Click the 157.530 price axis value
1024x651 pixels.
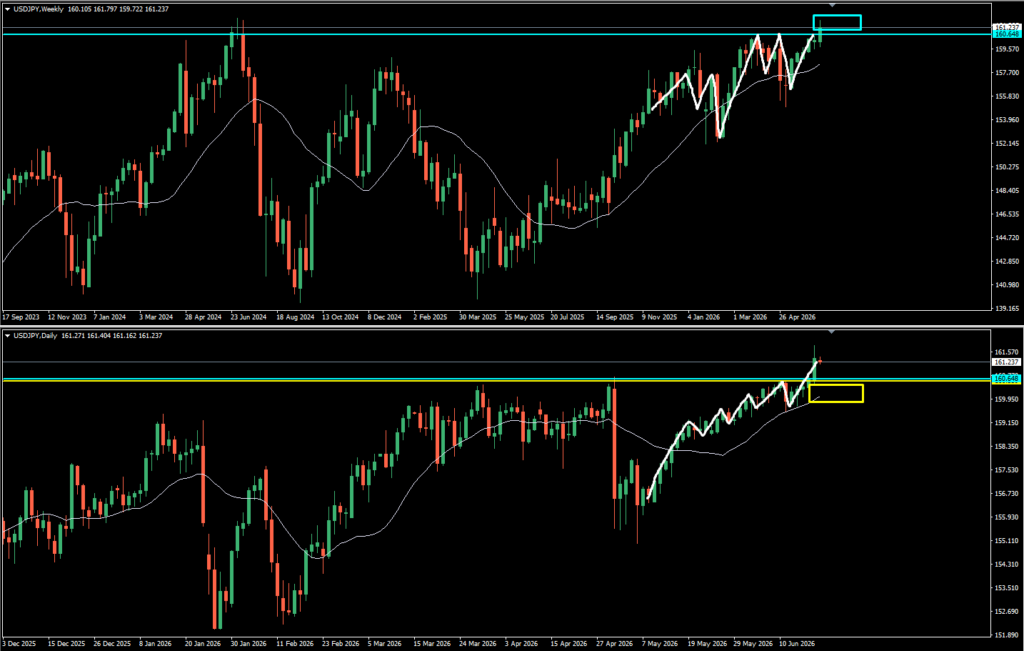(1006, 470)
